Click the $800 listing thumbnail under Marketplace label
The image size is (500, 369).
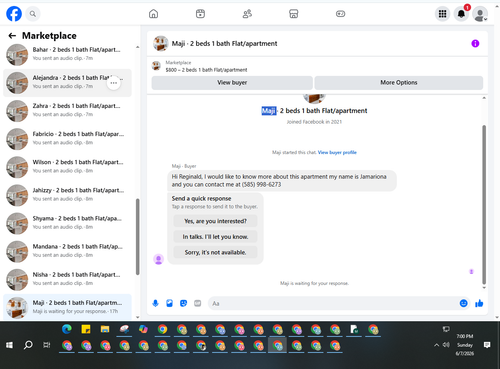156,66
